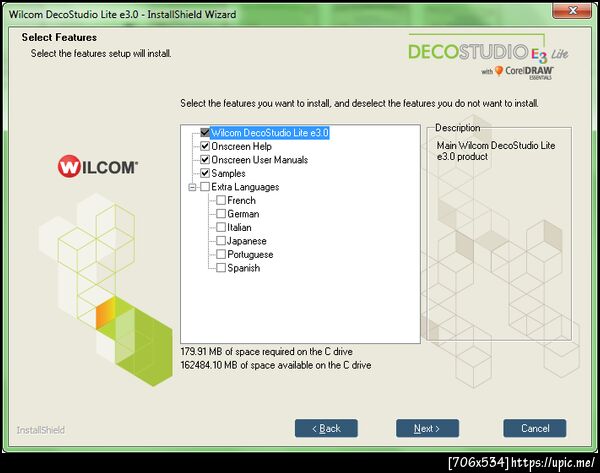Enable the Extra Languages checkbox
Image resolution: width=600 pixels, height=473 pixels.
tap(205, 187)
